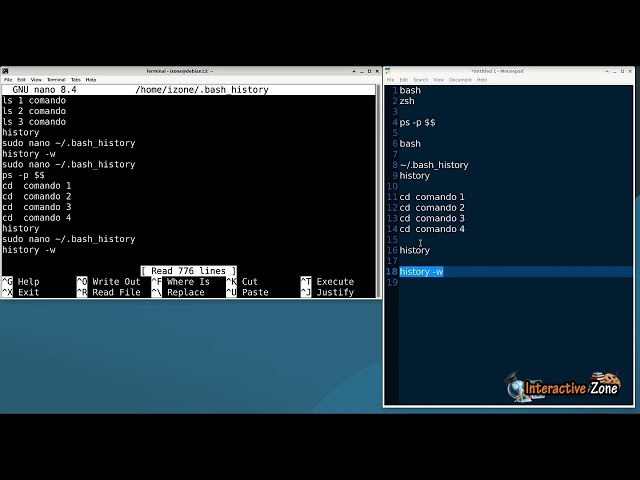Click the '^K Cut' shortcut in nano
This screenshot has height=480, width=640.
pyautogui.click(x=242, y=282)
